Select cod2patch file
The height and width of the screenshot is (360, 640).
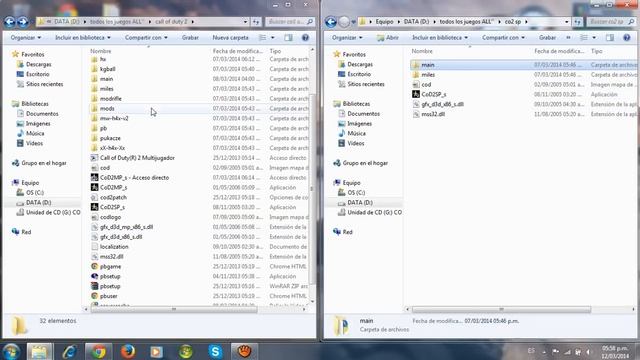(113, 197)
